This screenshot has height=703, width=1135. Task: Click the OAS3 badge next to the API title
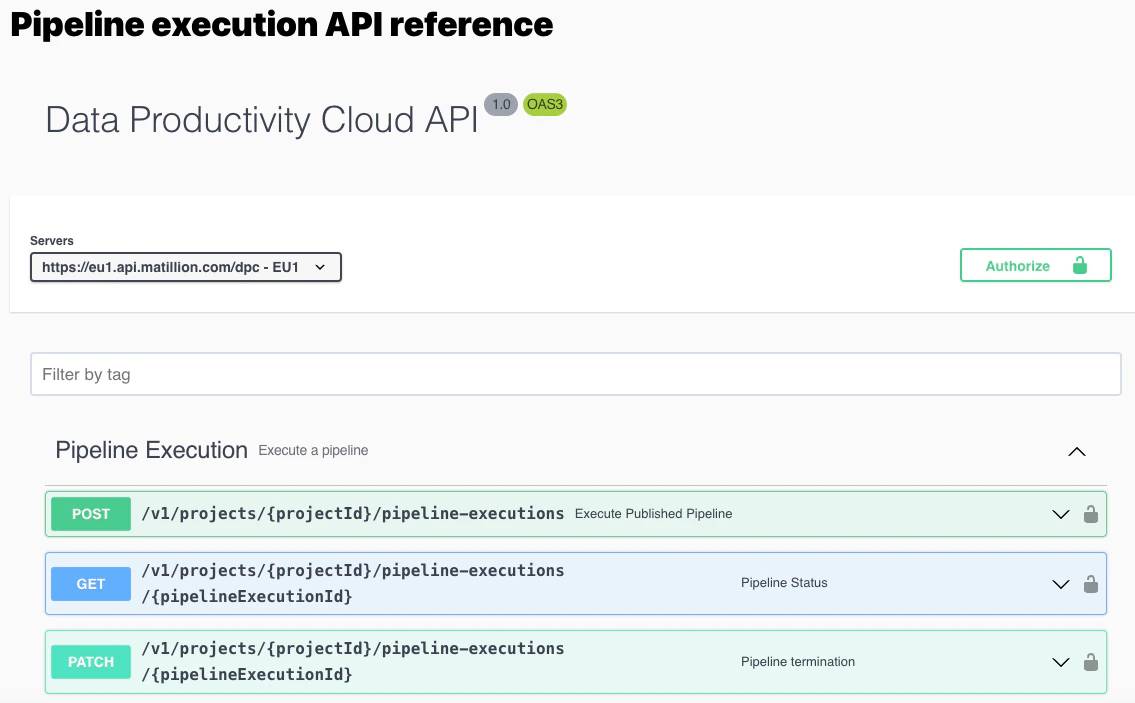(x=545, y=104)
